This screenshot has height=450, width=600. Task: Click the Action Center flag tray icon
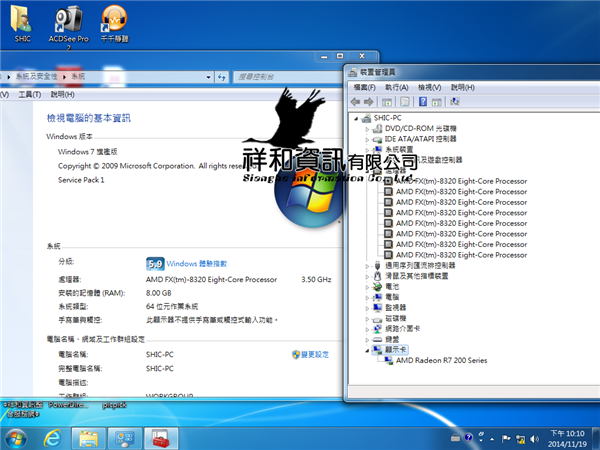coord(506,439)
